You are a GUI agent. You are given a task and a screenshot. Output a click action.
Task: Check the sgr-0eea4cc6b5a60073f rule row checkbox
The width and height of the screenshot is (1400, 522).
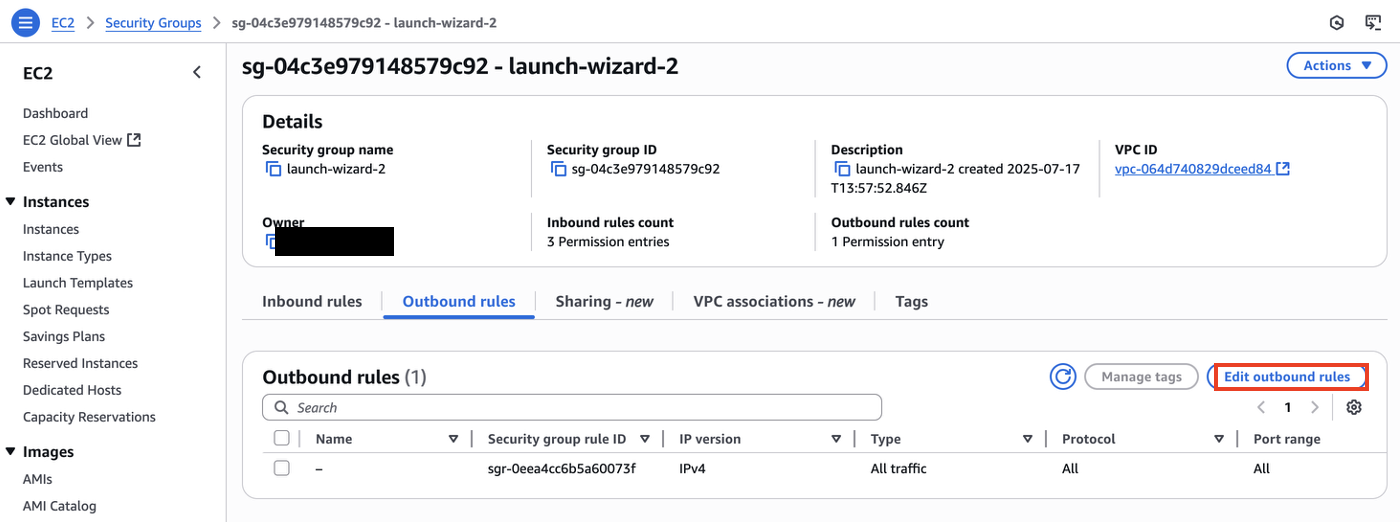(281, 468)
